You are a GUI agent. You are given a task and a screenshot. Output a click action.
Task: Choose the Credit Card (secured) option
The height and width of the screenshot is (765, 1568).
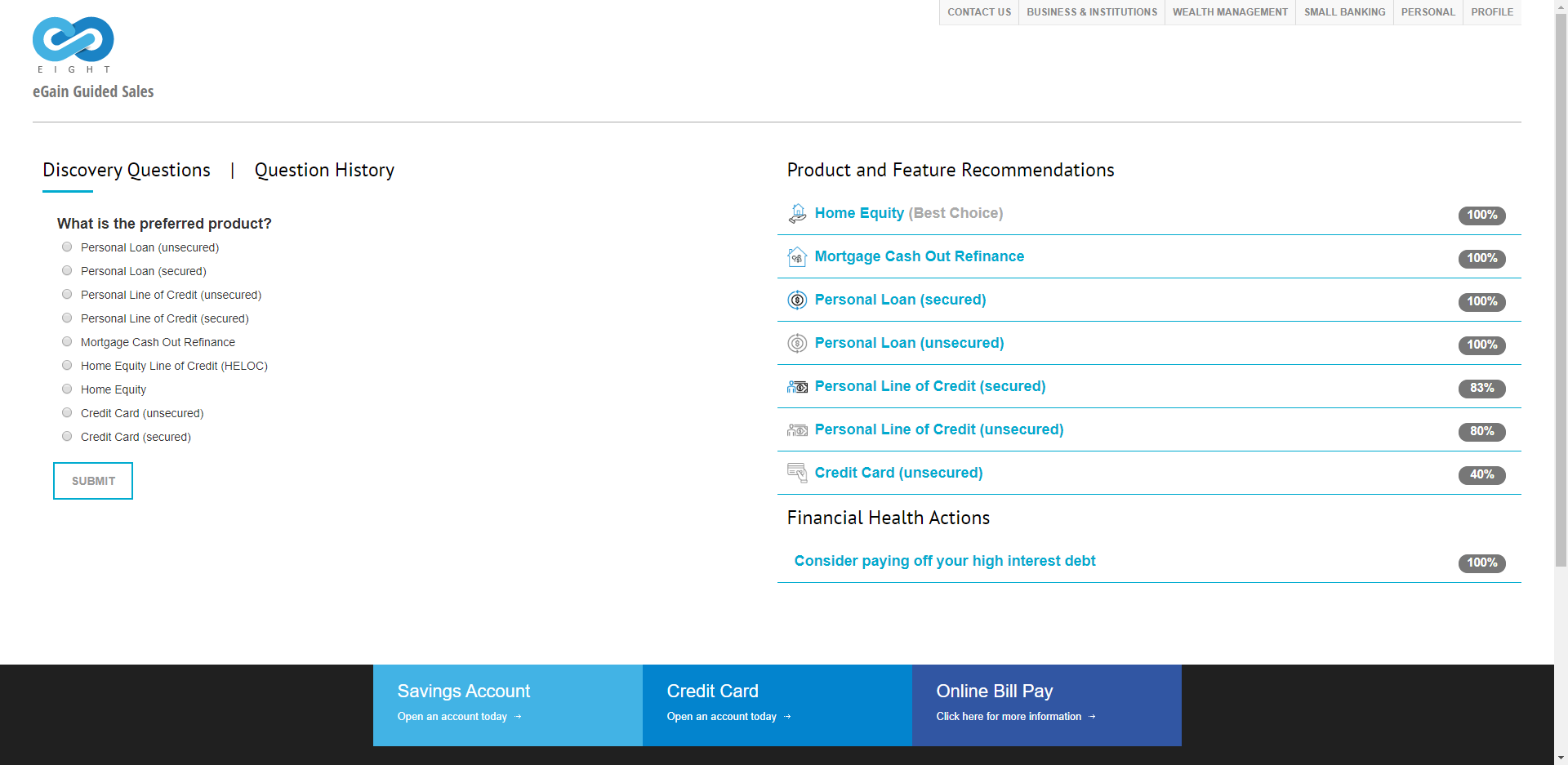[x=66, y=436]
